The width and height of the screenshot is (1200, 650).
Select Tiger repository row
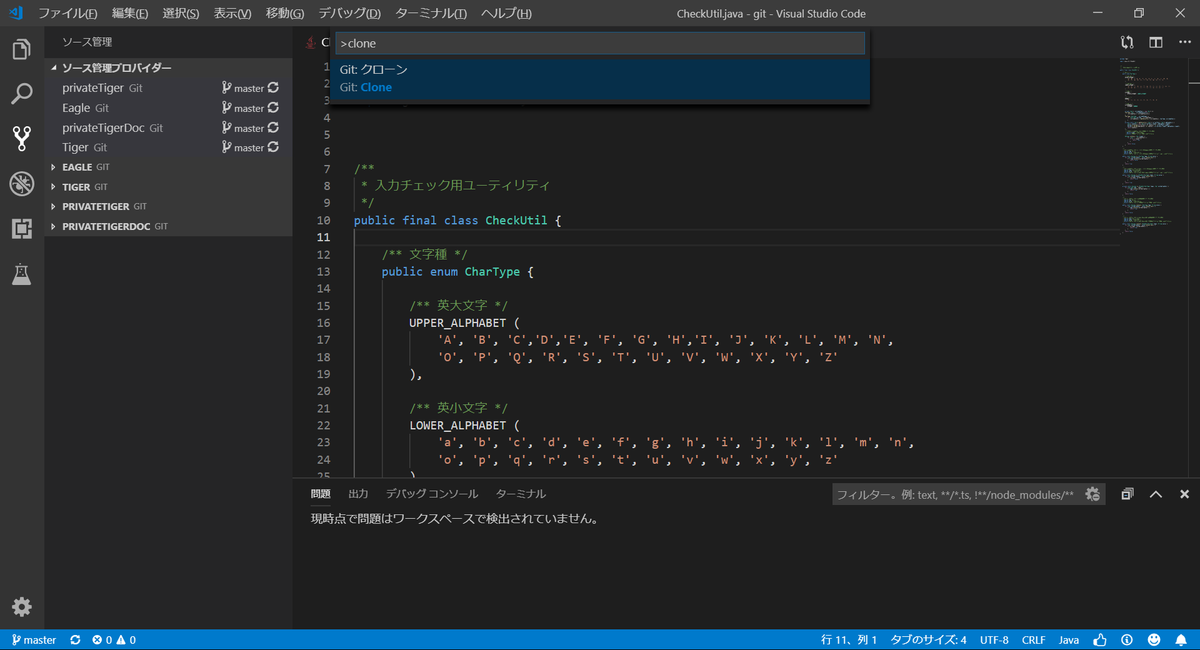point(168,147)
